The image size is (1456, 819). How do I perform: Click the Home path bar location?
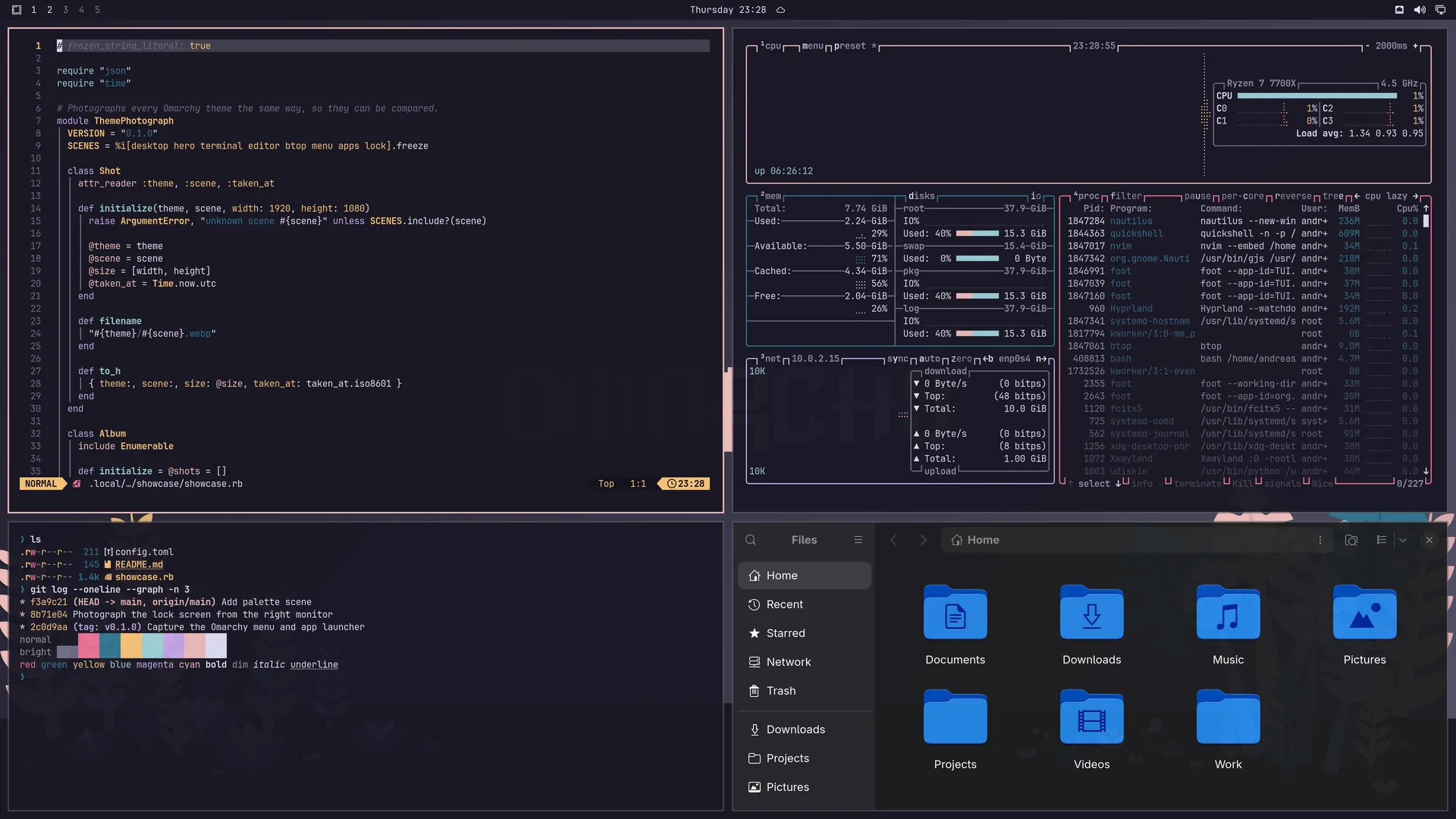coord(975,540)
